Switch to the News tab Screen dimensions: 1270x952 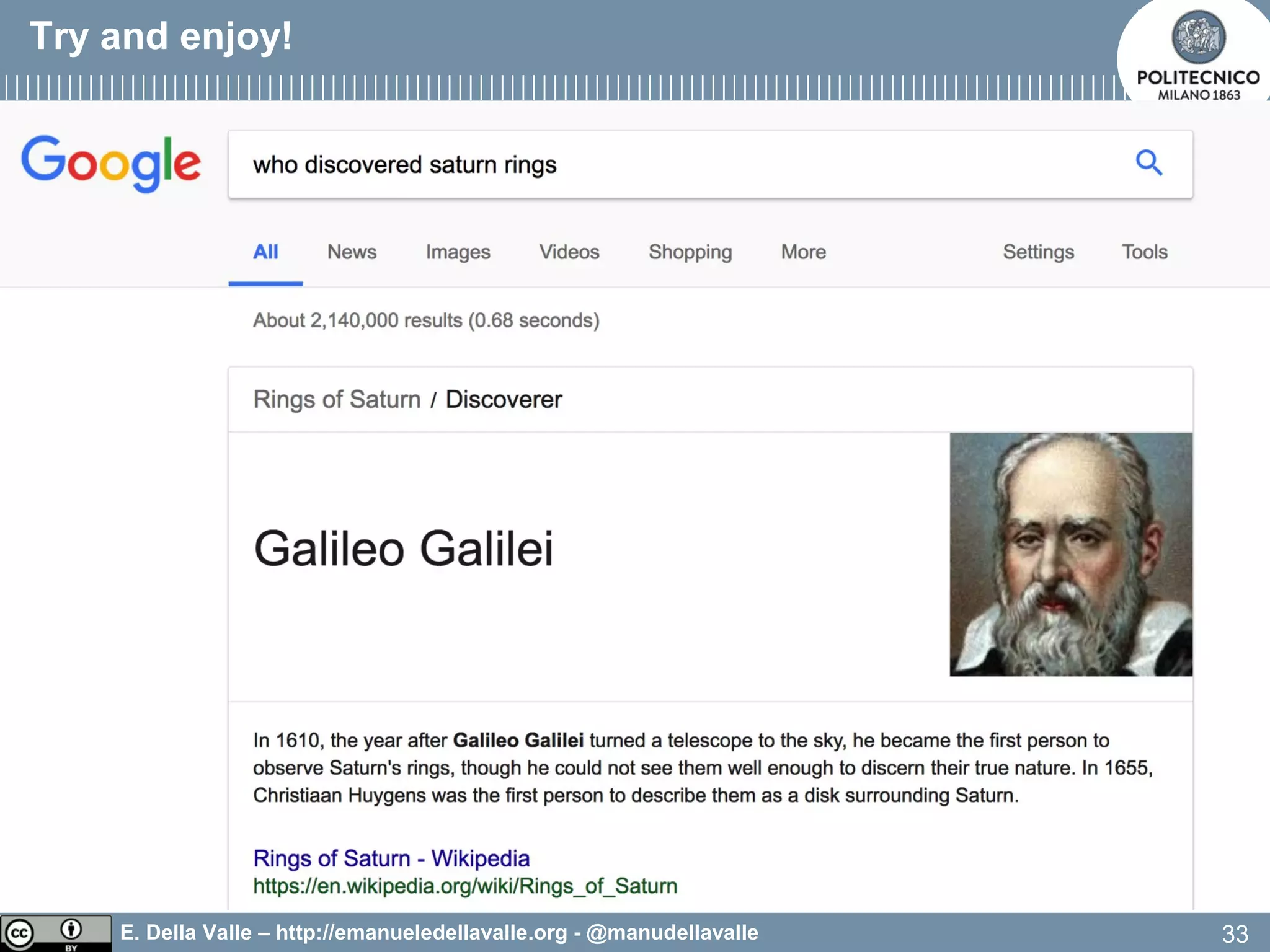[x=352, y=252]
